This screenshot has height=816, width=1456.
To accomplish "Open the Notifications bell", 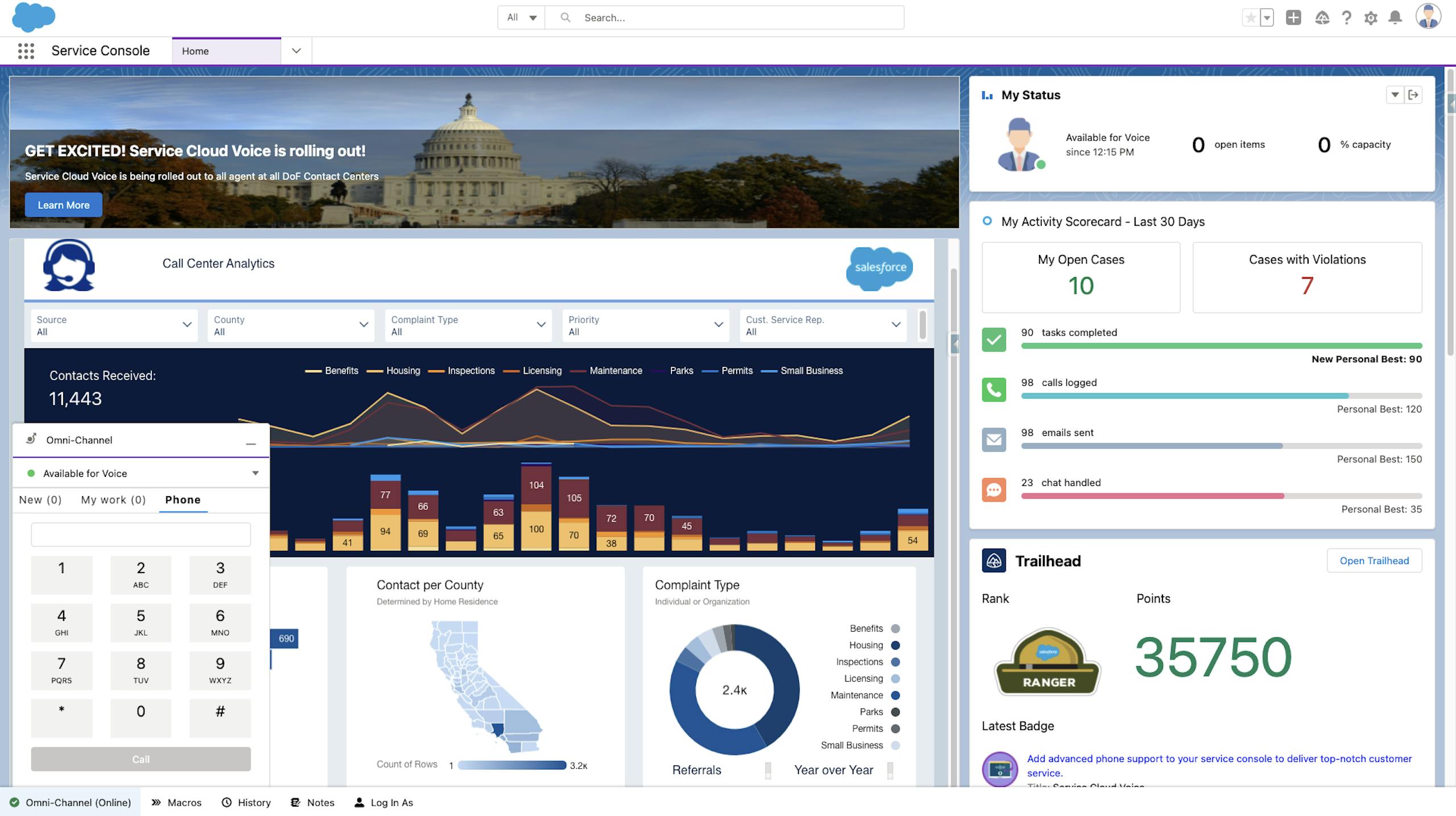I will (x=1395, y=18).
